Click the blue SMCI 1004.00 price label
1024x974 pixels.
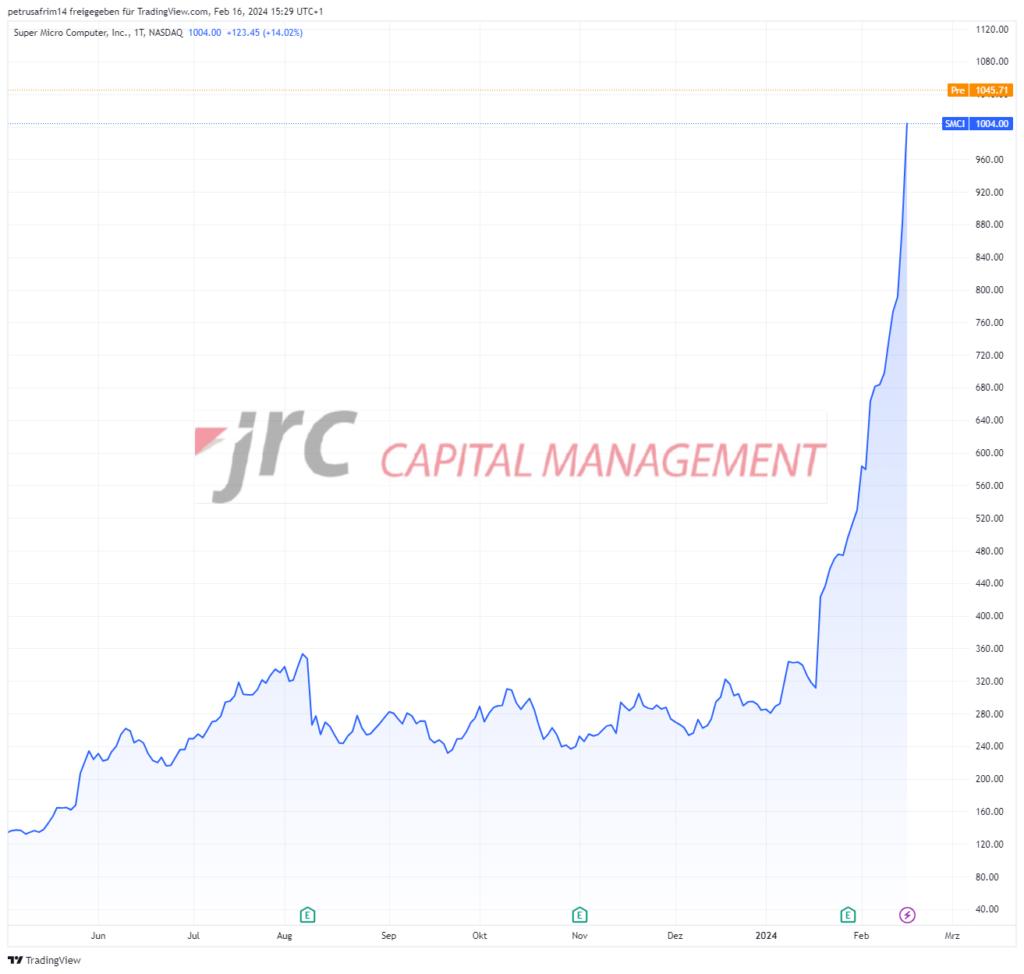pos(977,123)
